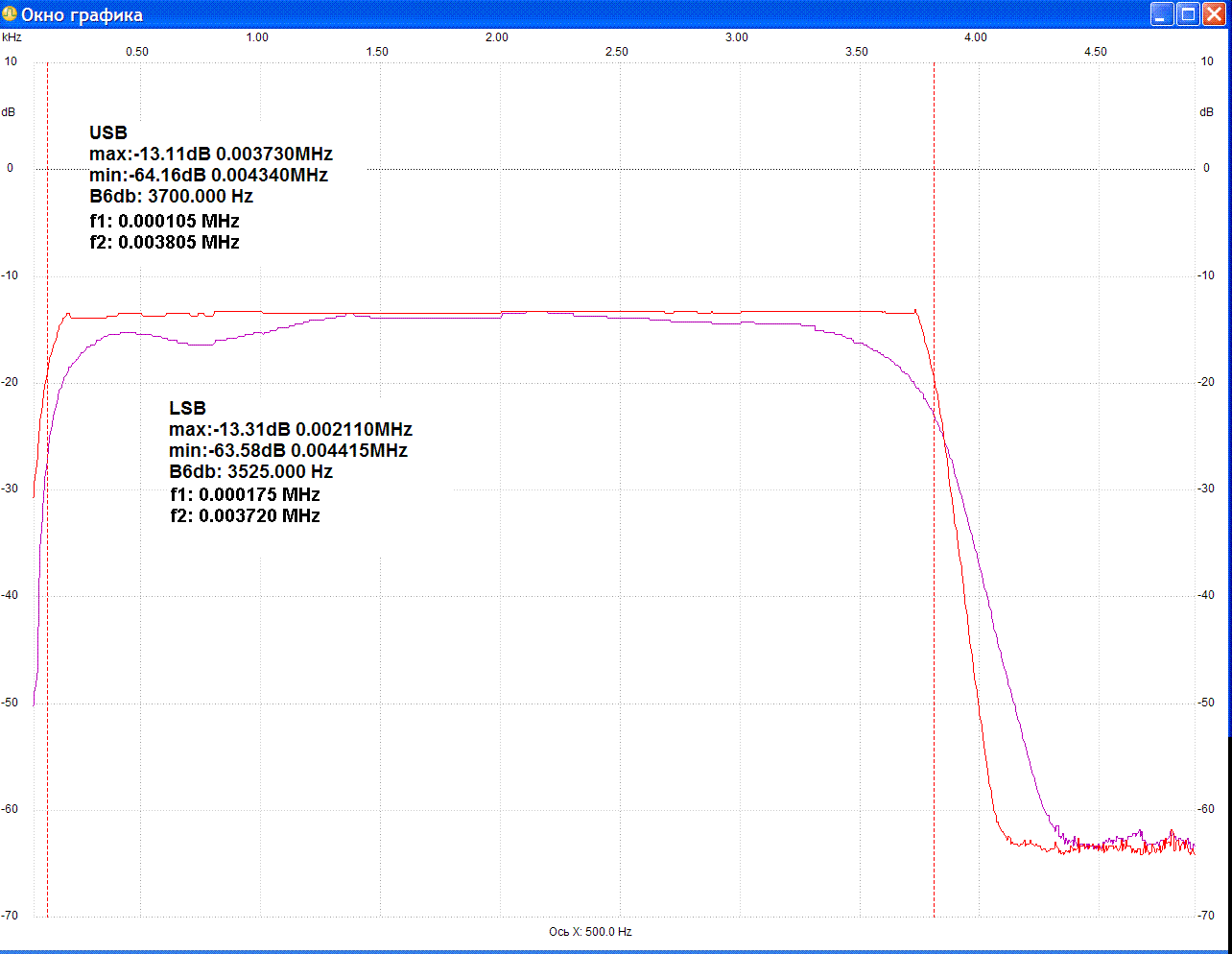
Task: Select the LSB B6db: 3525.000 Hz readout
Action: coord(250,472)
